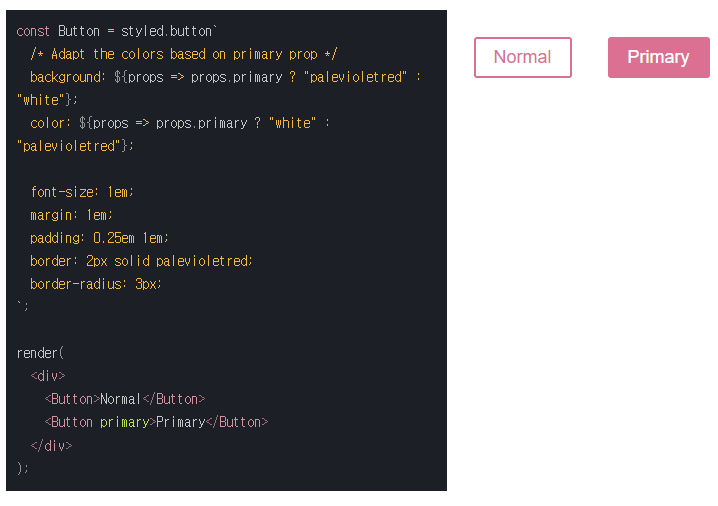Click the 'margin: 1em;' line
Viewport: 718px width, 506px height.
pyautogui.click(x=71, y=215)
